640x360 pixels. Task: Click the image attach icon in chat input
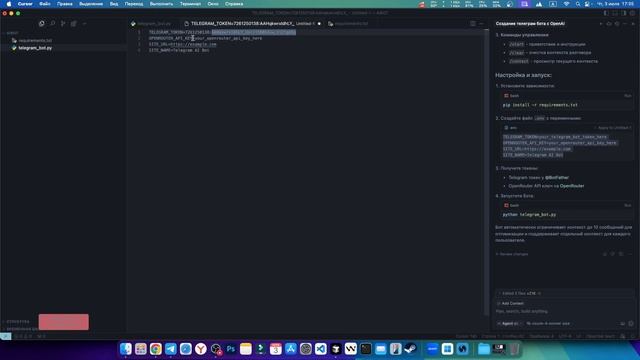tap(622, 323)
